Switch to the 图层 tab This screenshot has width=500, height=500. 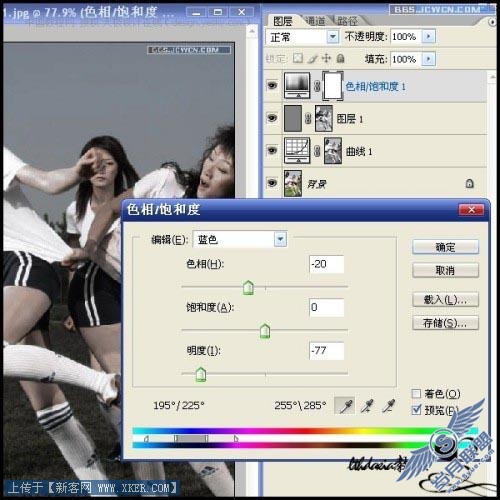coord(283,21)
